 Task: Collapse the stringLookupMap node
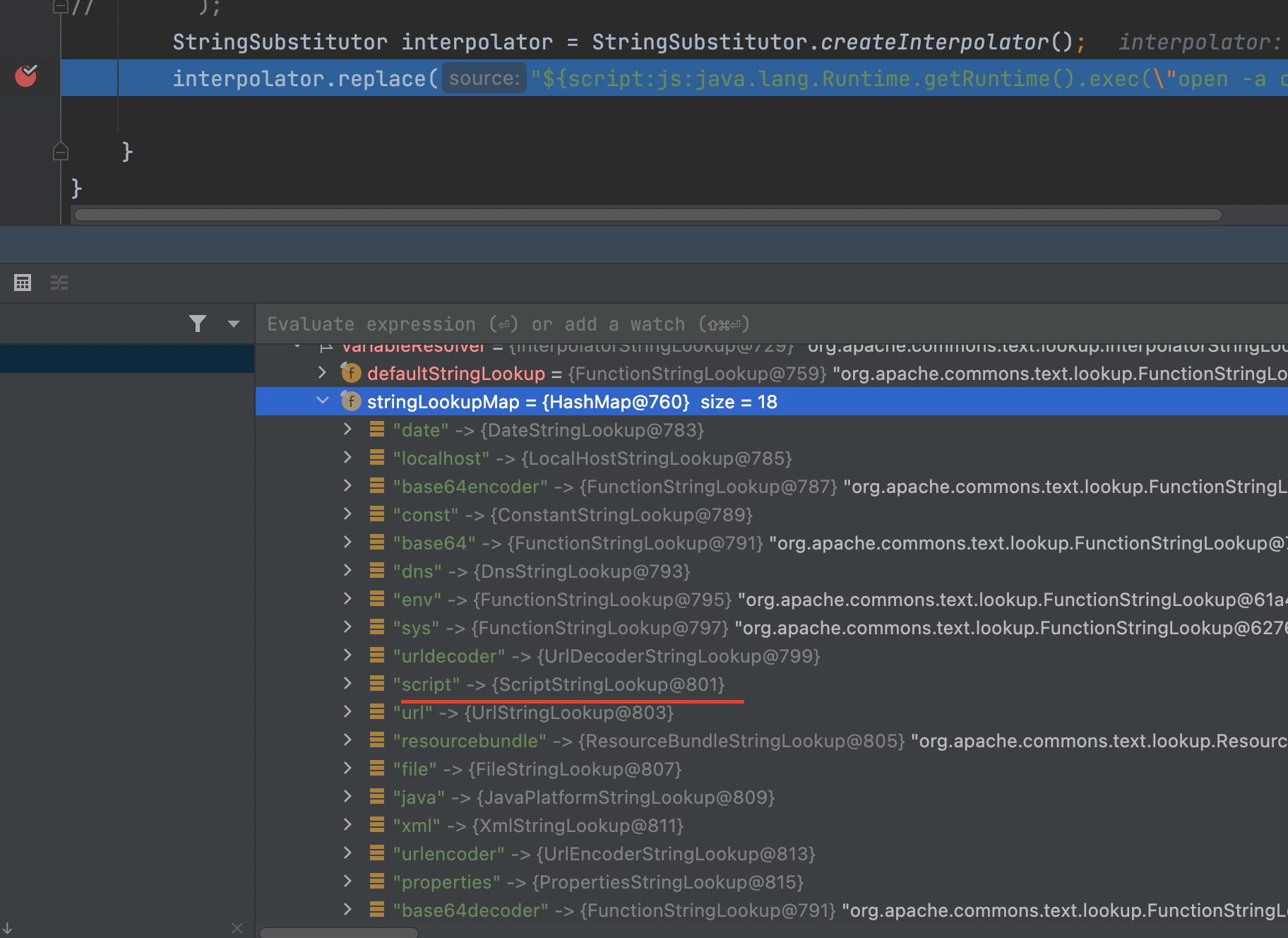pos(323,400)
